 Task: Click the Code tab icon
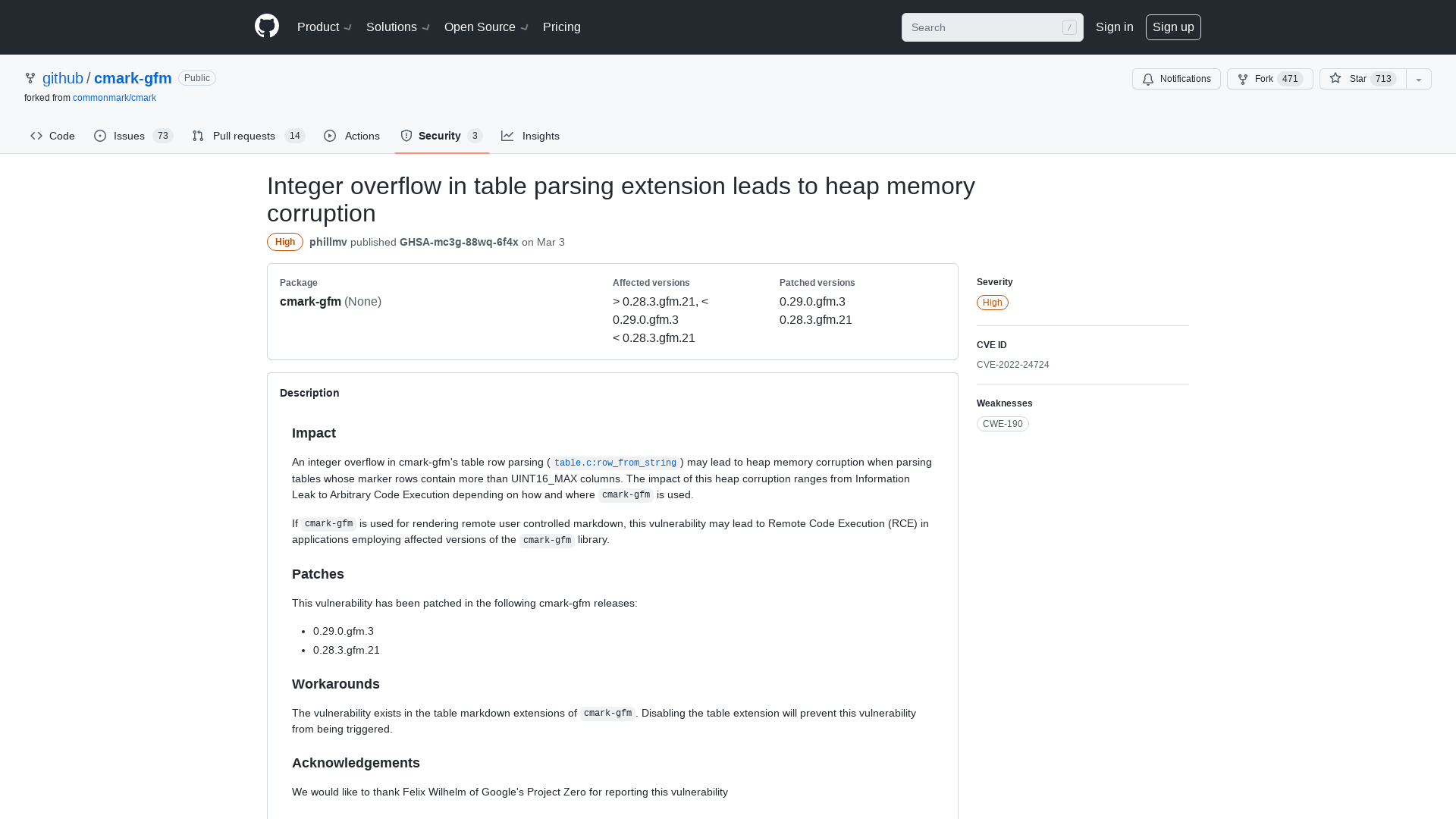tap(36, 136)
